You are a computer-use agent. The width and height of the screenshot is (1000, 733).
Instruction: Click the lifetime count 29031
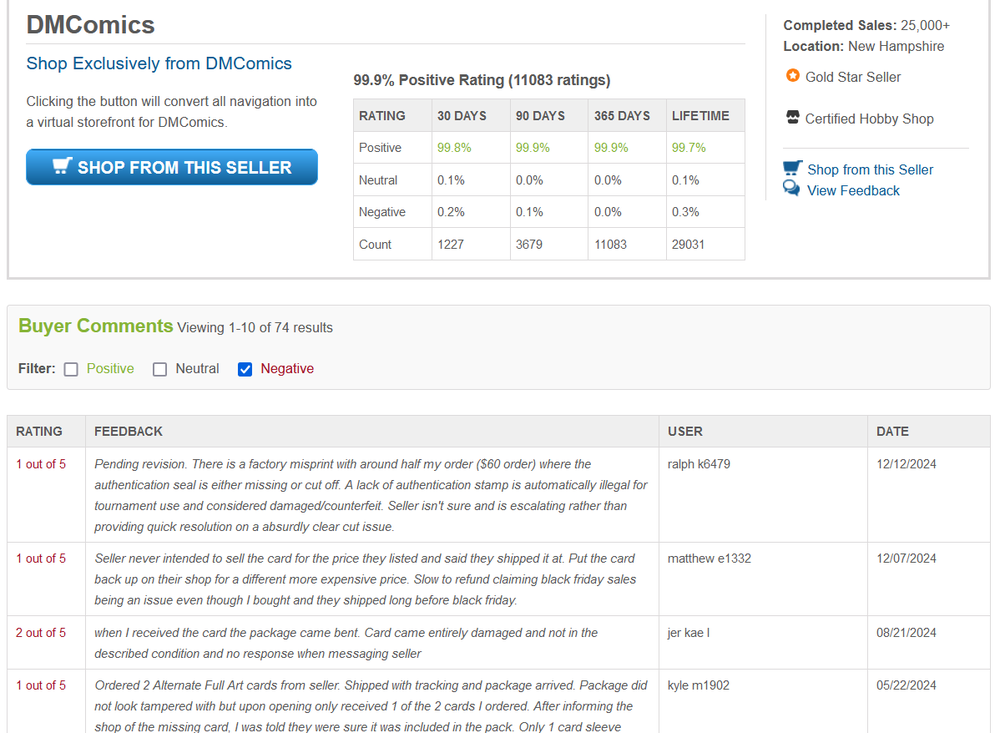click(688, 244)
